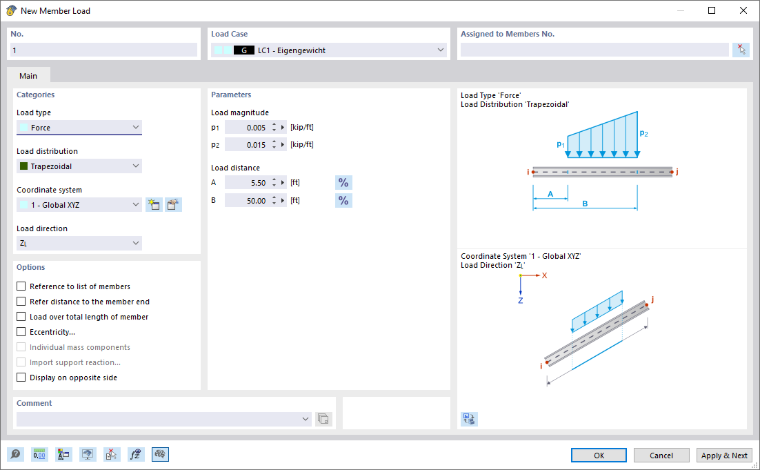Click the Apply & Next button
Screen dimensions: 760x470
pos(724,455)
